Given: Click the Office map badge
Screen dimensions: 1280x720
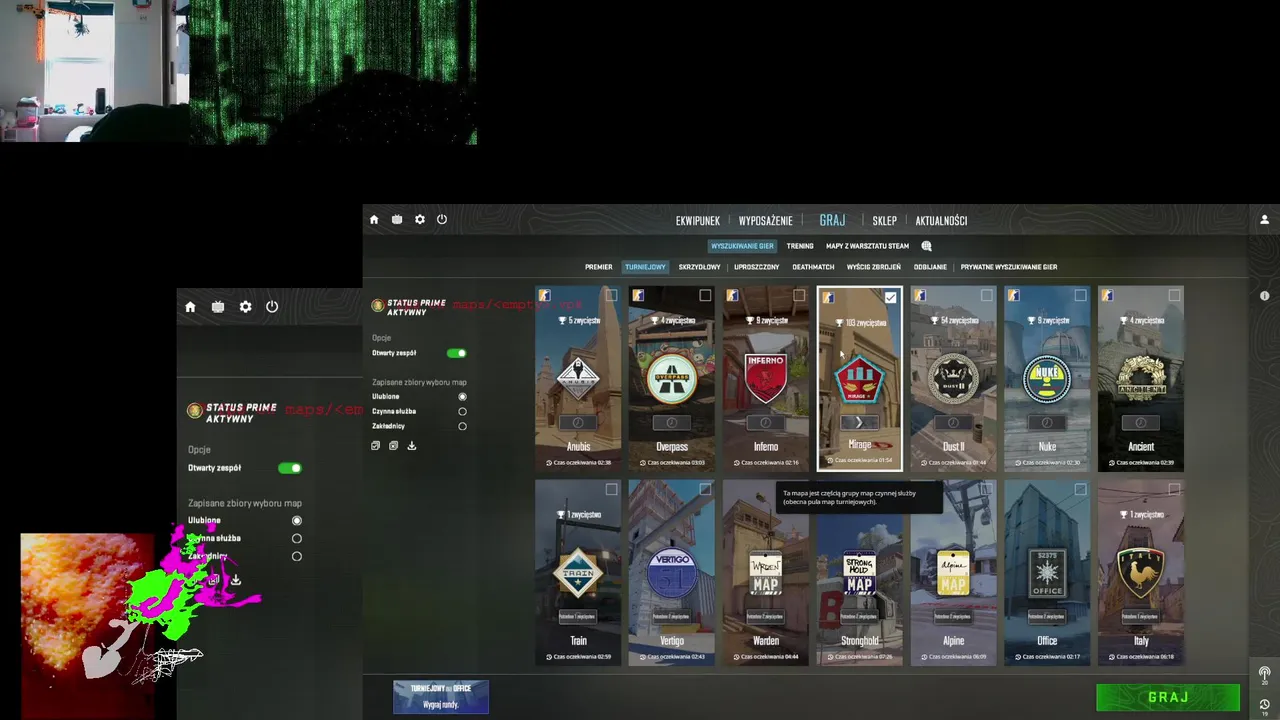Looking at the screenshot, I should coord(1047,575).
